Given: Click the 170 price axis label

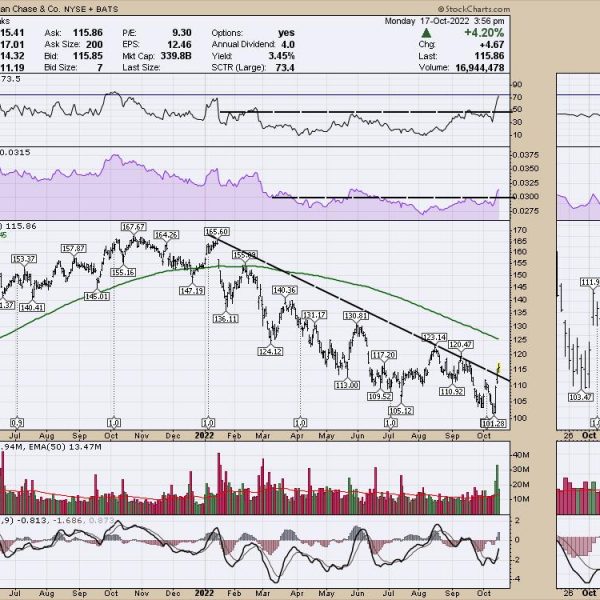Looking at the screenshot, I should [x=520, y=230].
